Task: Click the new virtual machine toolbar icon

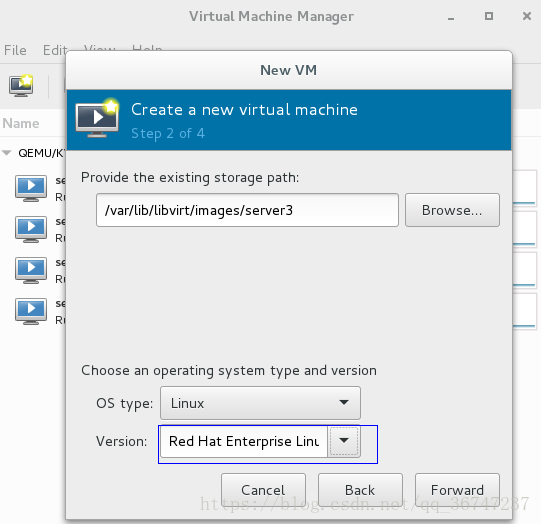Action: 21,86
